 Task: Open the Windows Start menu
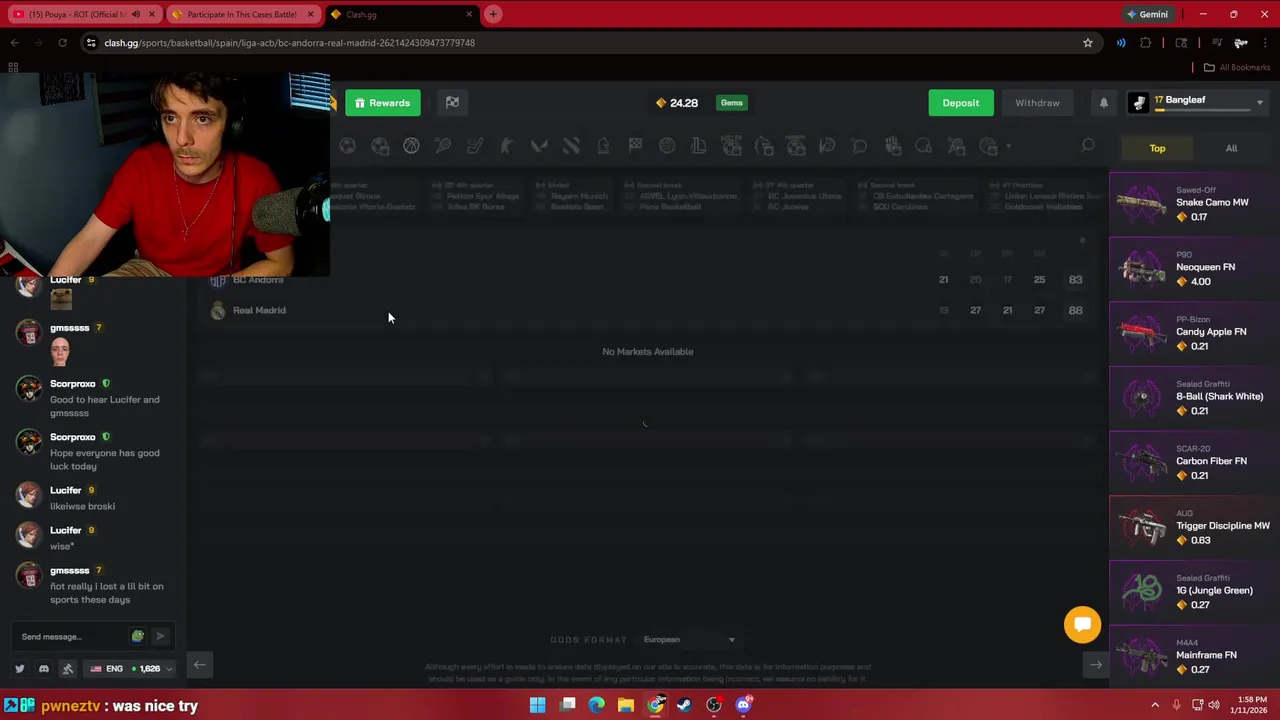pos(537,705)
